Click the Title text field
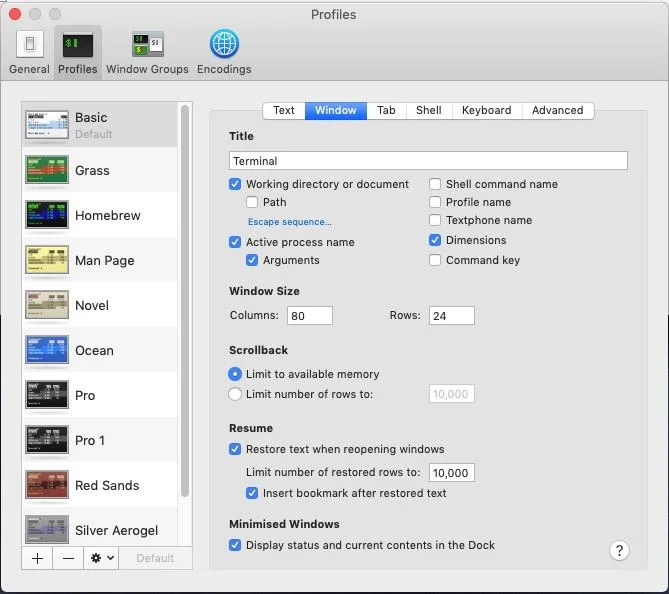The image size is (669, 594). 428,161
